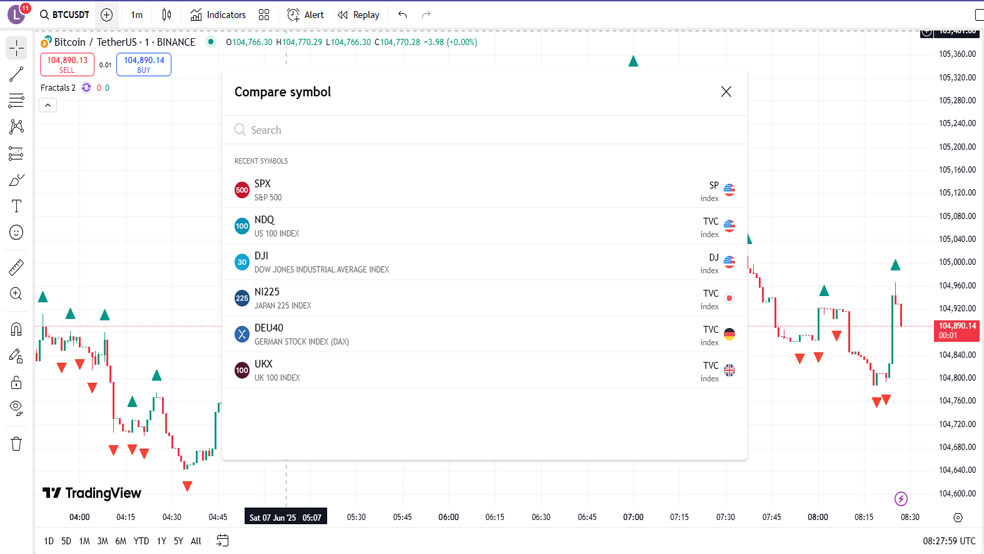
Task: Select DJI Dow Jones symbol
Action: pos(484,262)
